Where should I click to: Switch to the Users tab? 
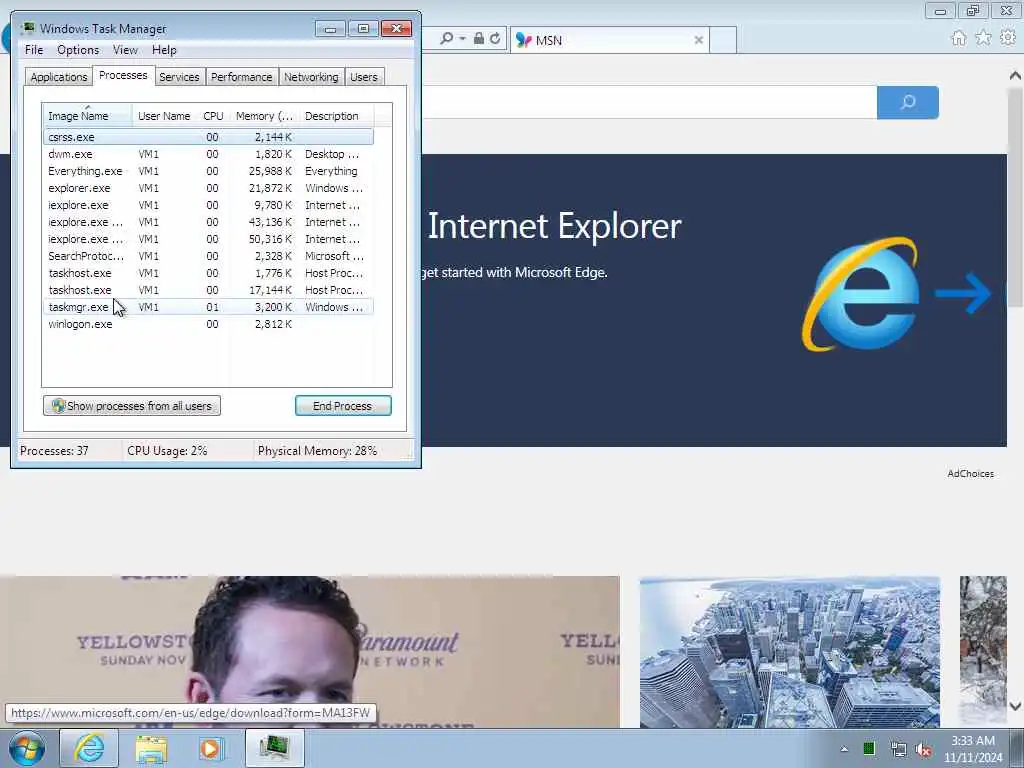pos(363,77)
